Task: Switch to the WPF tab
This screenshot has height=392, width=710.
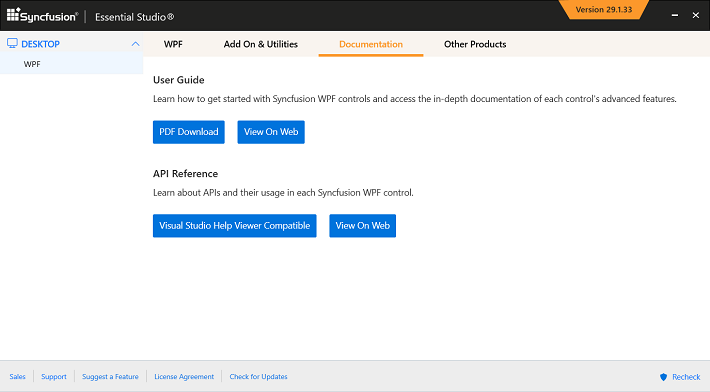Action: [x=173, y=44]
